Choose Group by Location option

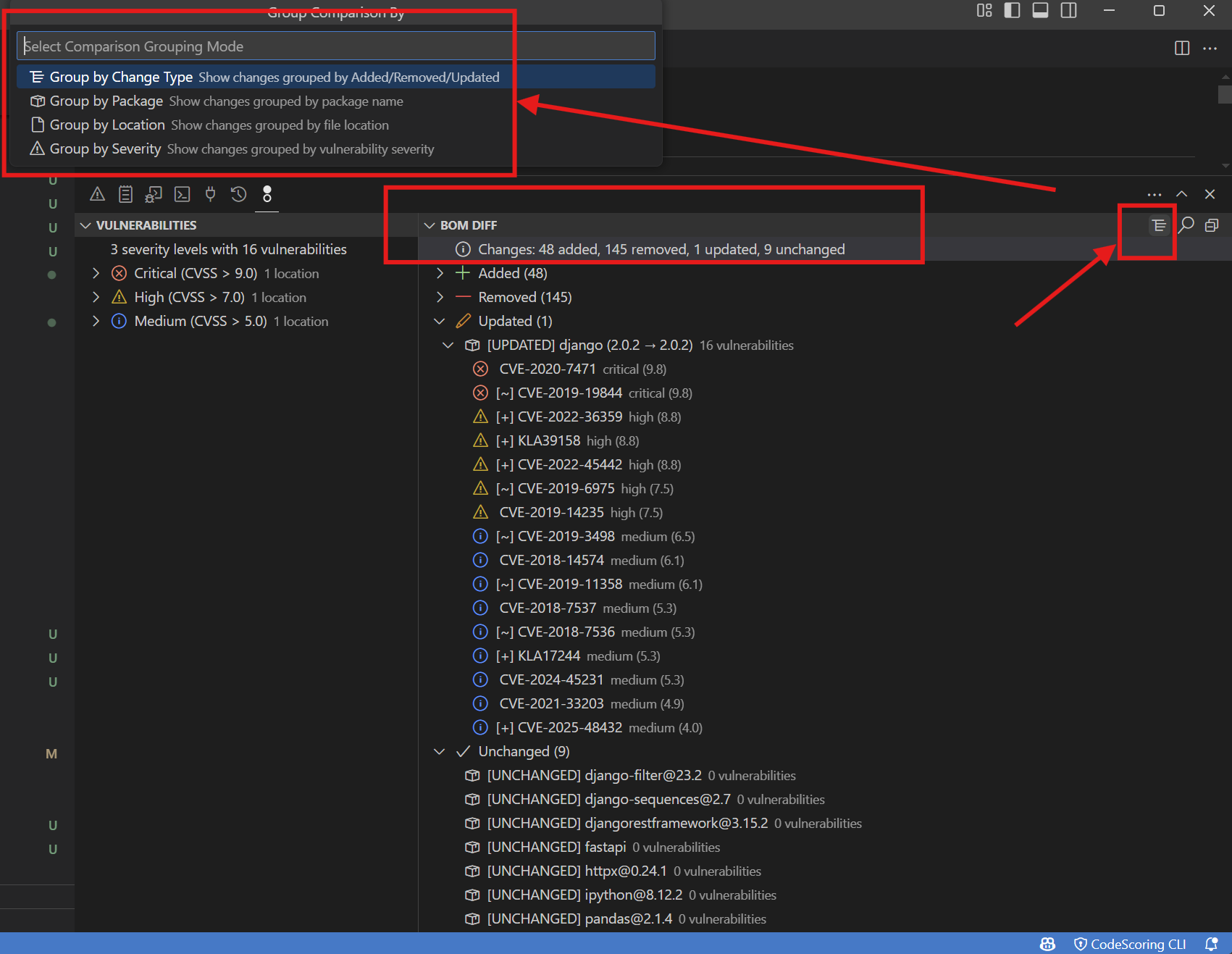point(336,125)
